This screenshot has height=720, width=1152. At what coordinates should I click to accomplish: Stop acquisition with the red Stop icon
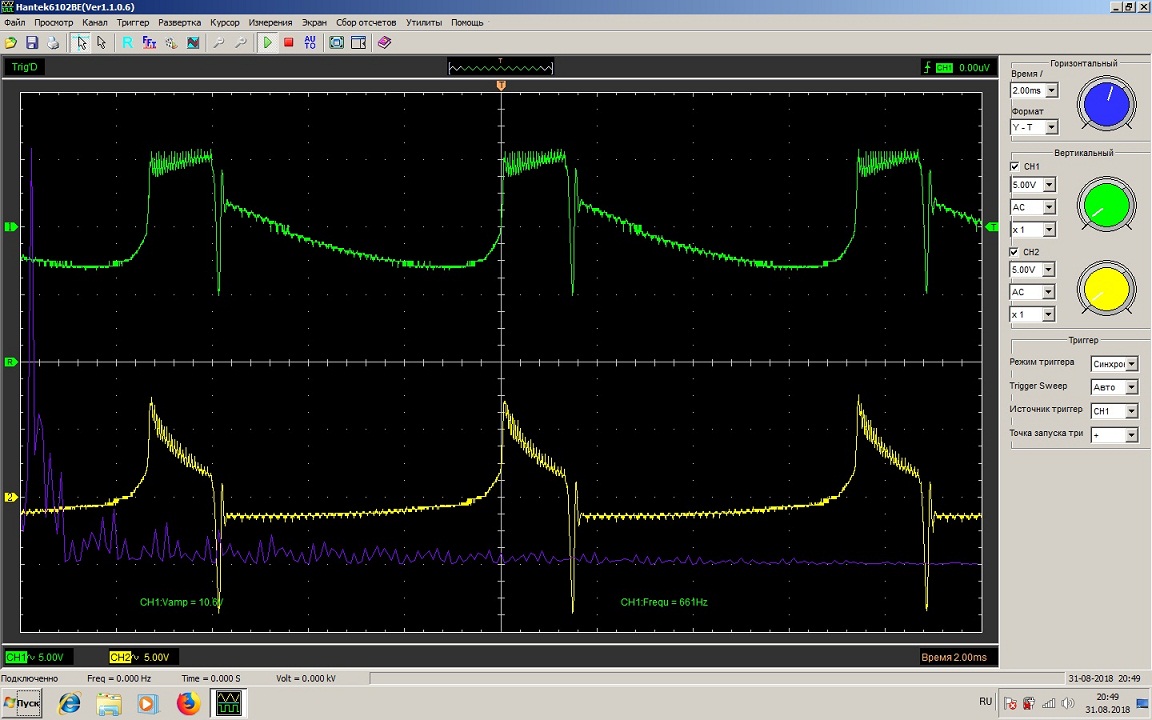(x=289, y=43)
